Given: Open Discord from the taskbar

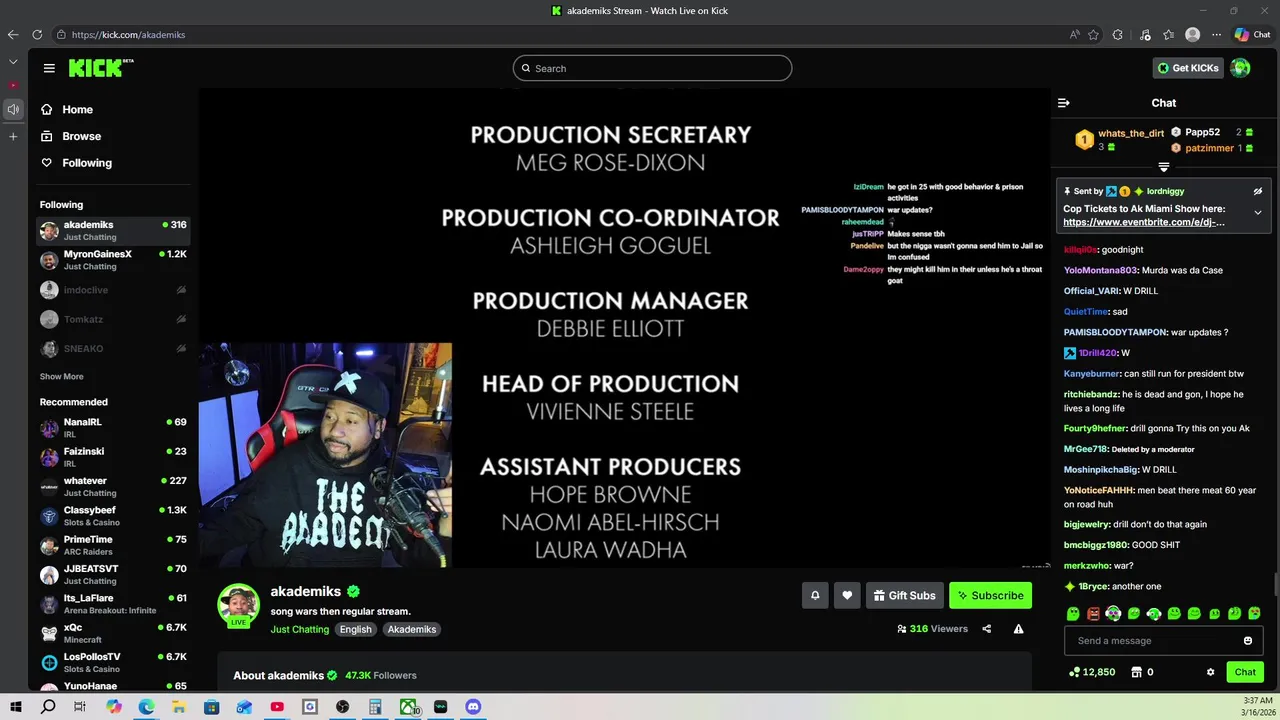Looking at the screenshot, I should (473, 707).
